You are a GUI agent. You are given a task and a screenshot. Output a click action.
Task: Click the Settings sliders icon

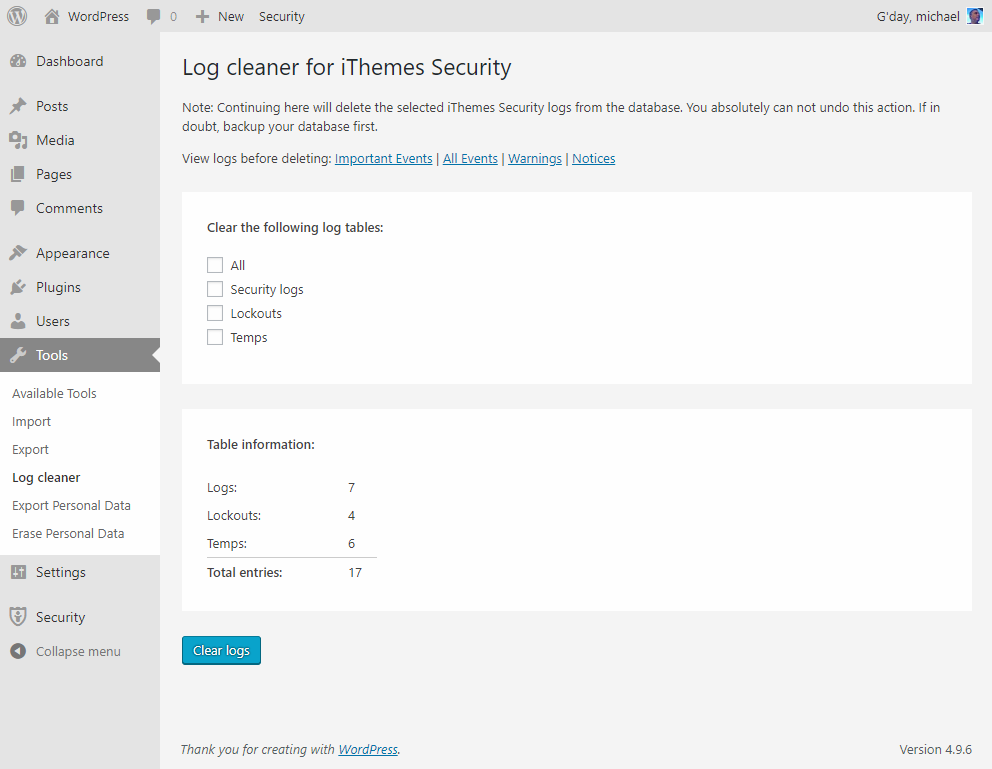(x=18, y=572)
